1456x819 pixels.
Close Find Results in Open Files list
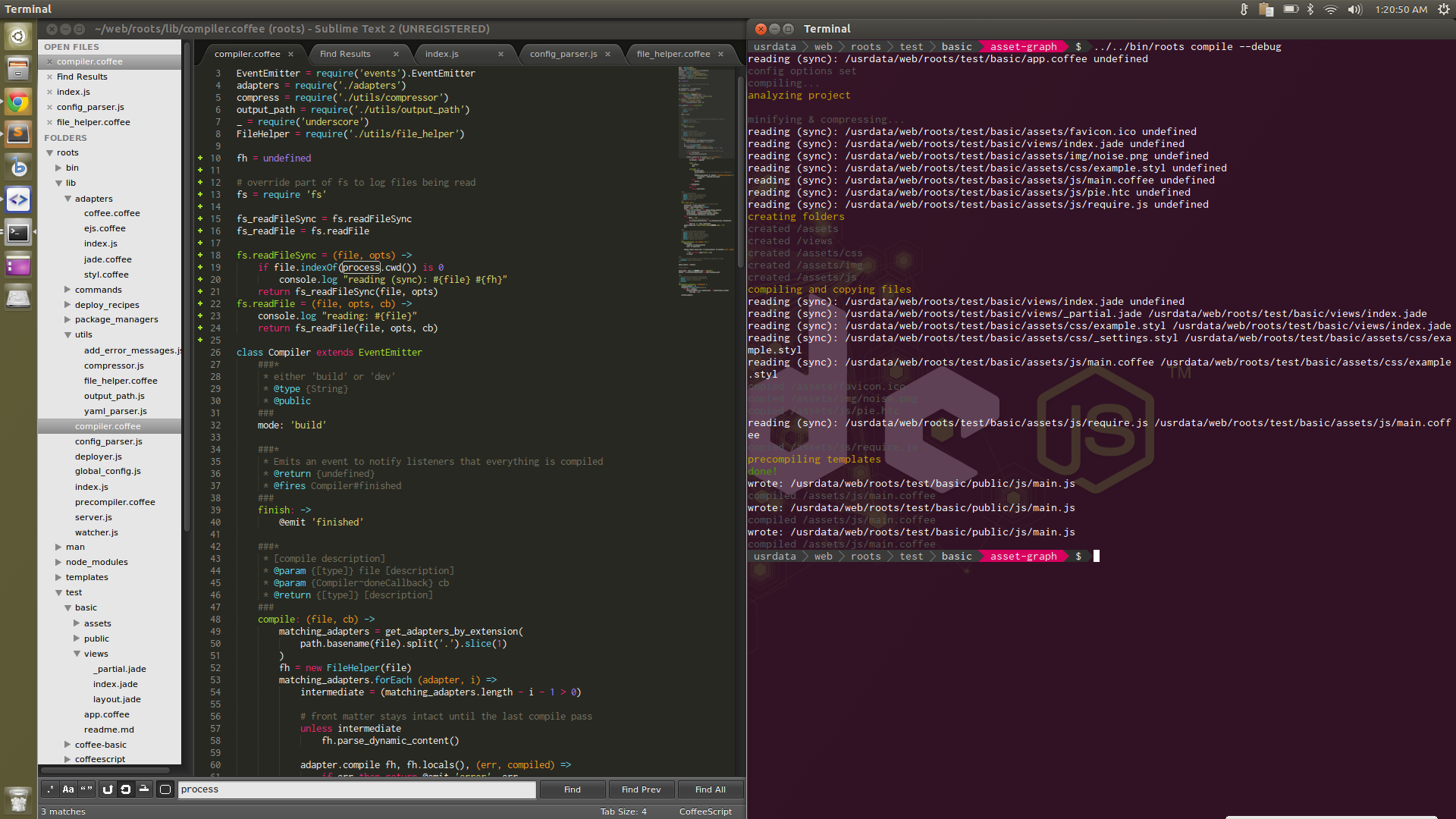tap(49, 77)
